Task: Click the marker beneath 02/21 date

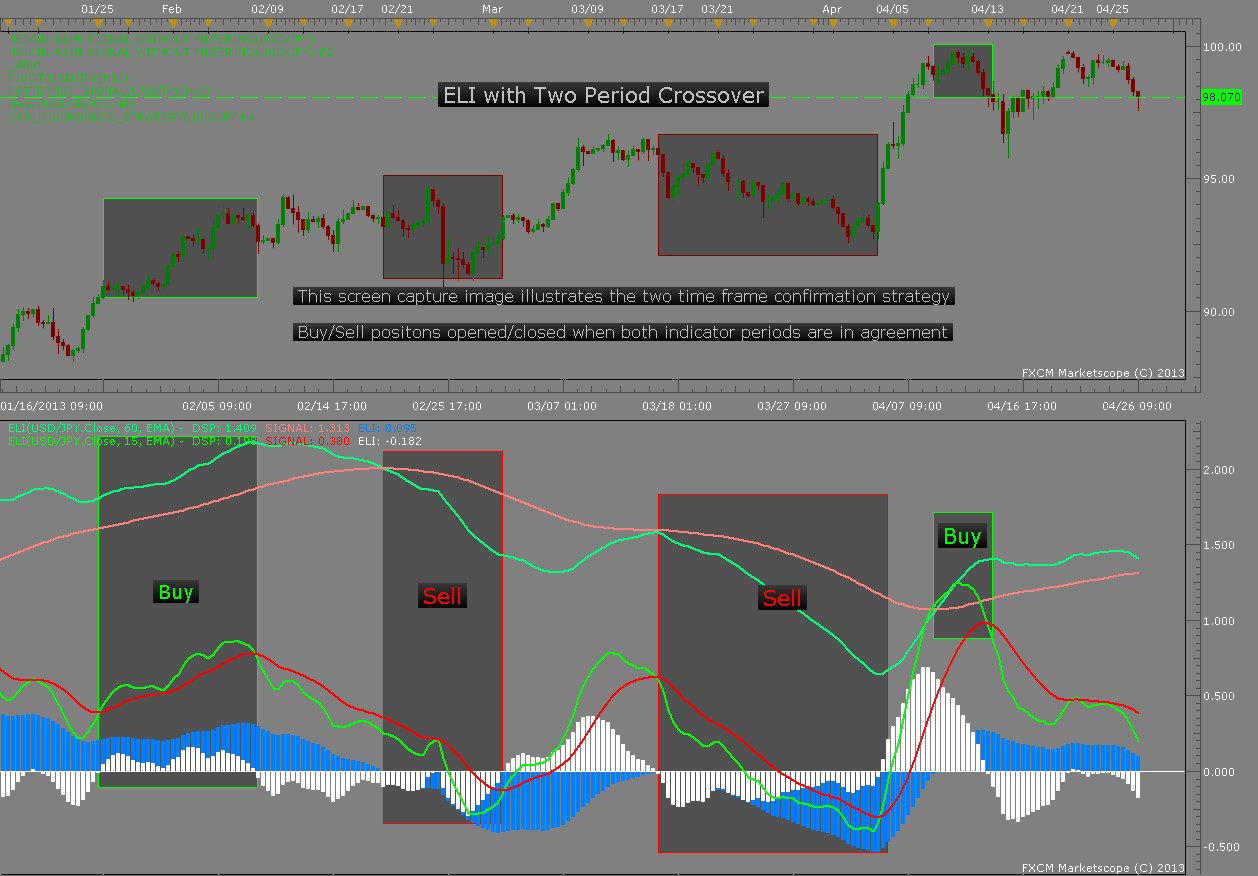Action: (398, 23)
